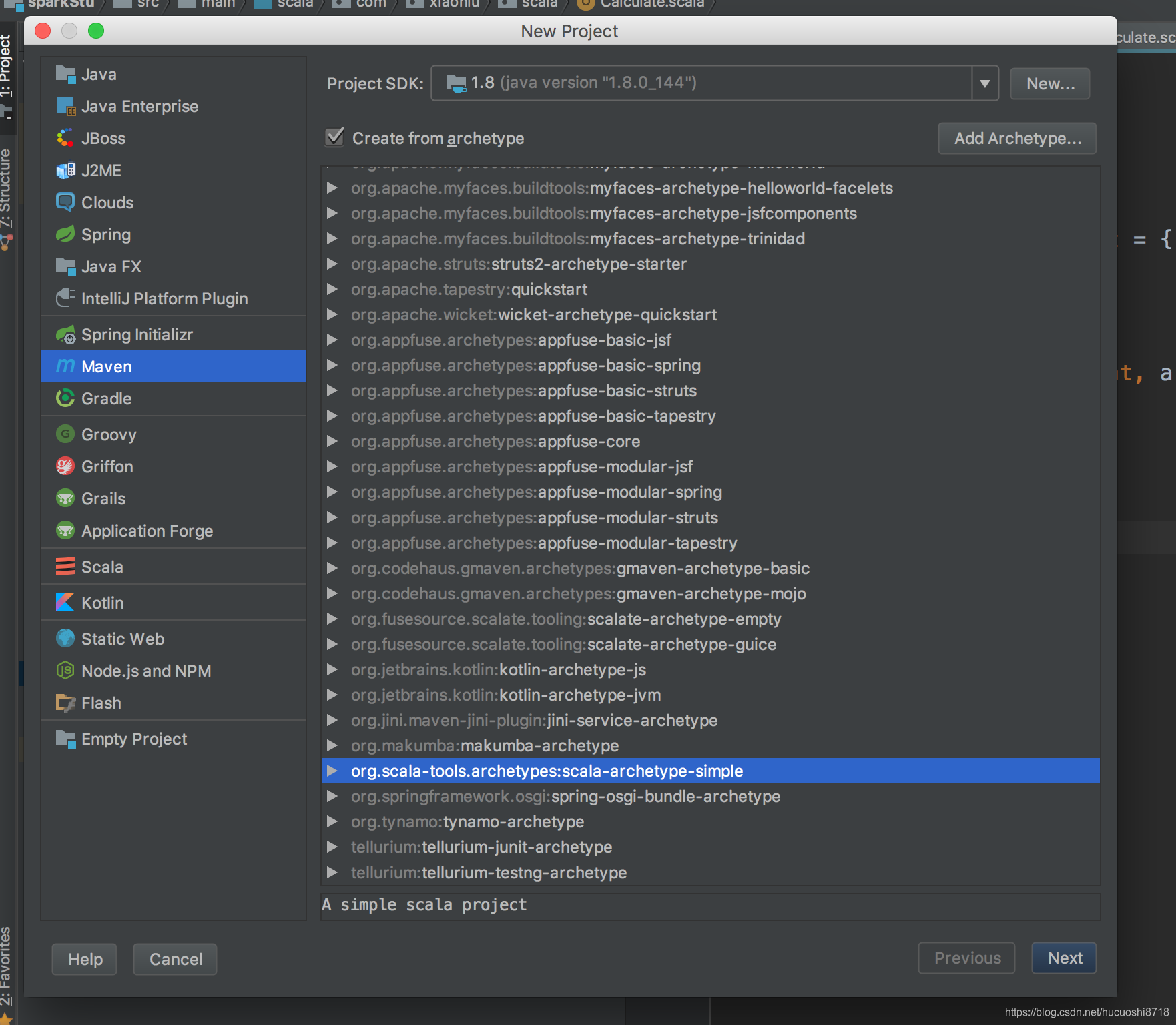The width and height of the screenshot is (1176, 1025).
Task: Expand scala-archetype-simple archetype node
Action: coord(332,771)
